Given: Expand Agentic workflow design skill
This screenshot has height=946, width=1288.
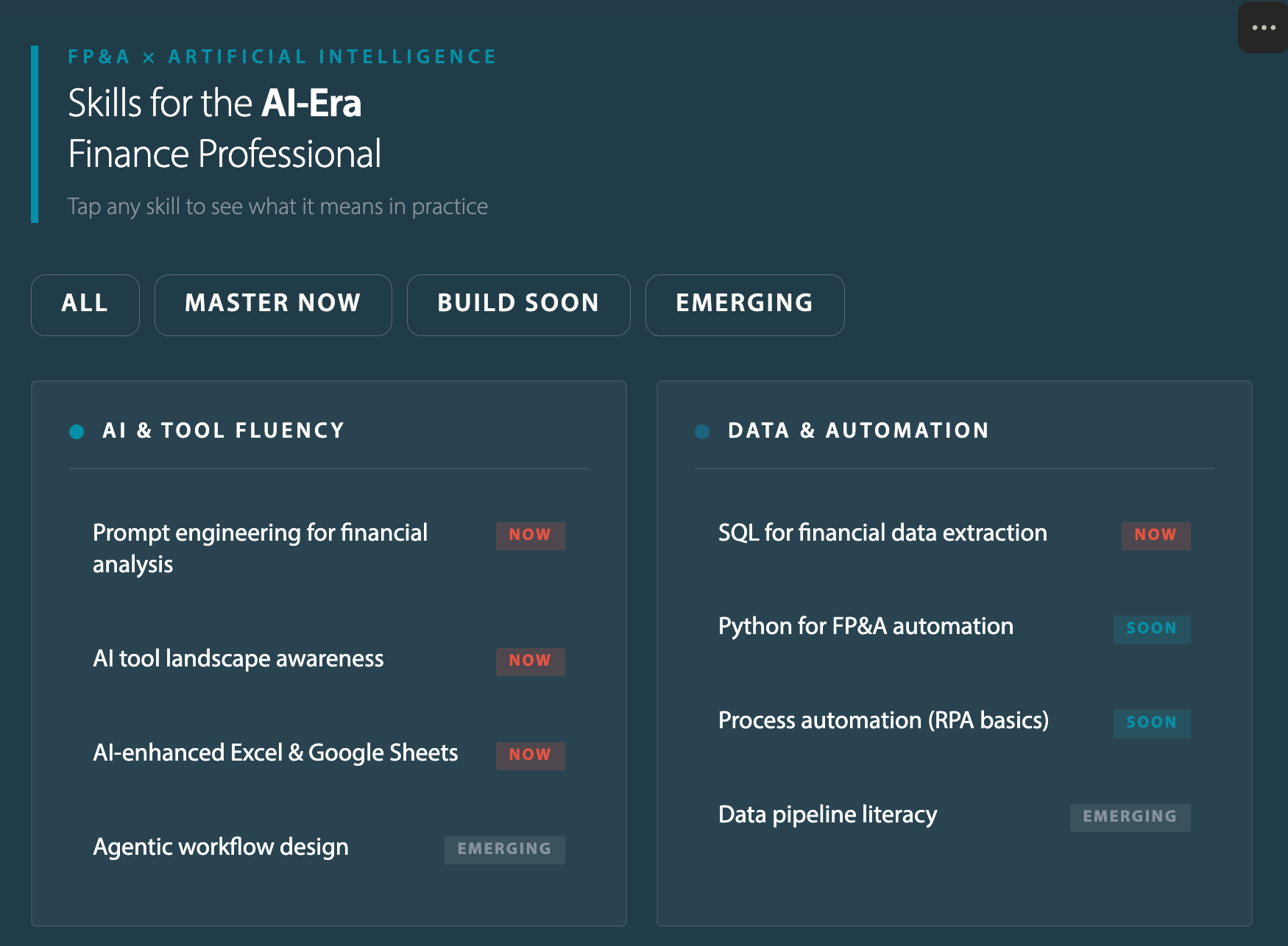Looking at the screenshot, I should (x=221, y=847).
